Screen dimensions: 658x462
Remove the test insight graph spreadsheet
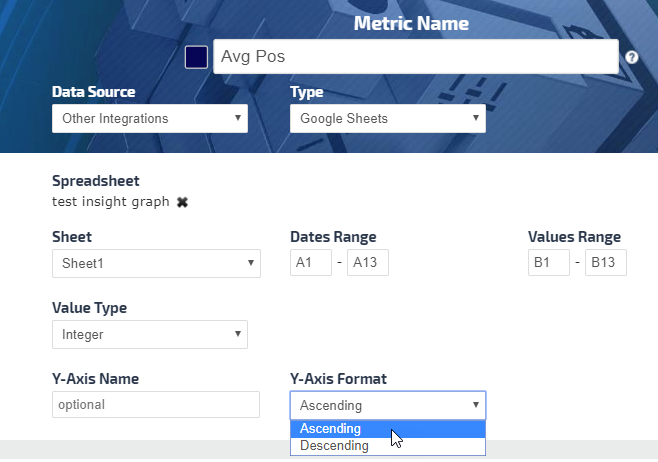click(182, 202)
